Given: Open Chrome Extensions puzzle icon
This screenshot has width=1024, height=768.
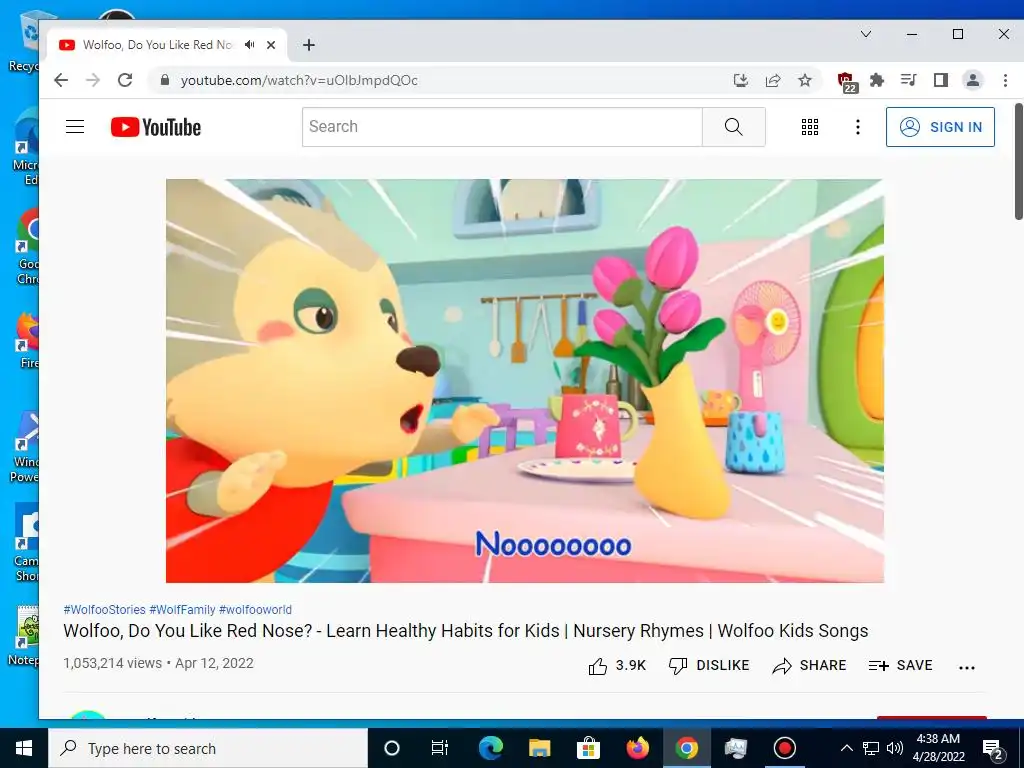Looking at the screenshot, I should pyautogui.click(x=876, y=80).
